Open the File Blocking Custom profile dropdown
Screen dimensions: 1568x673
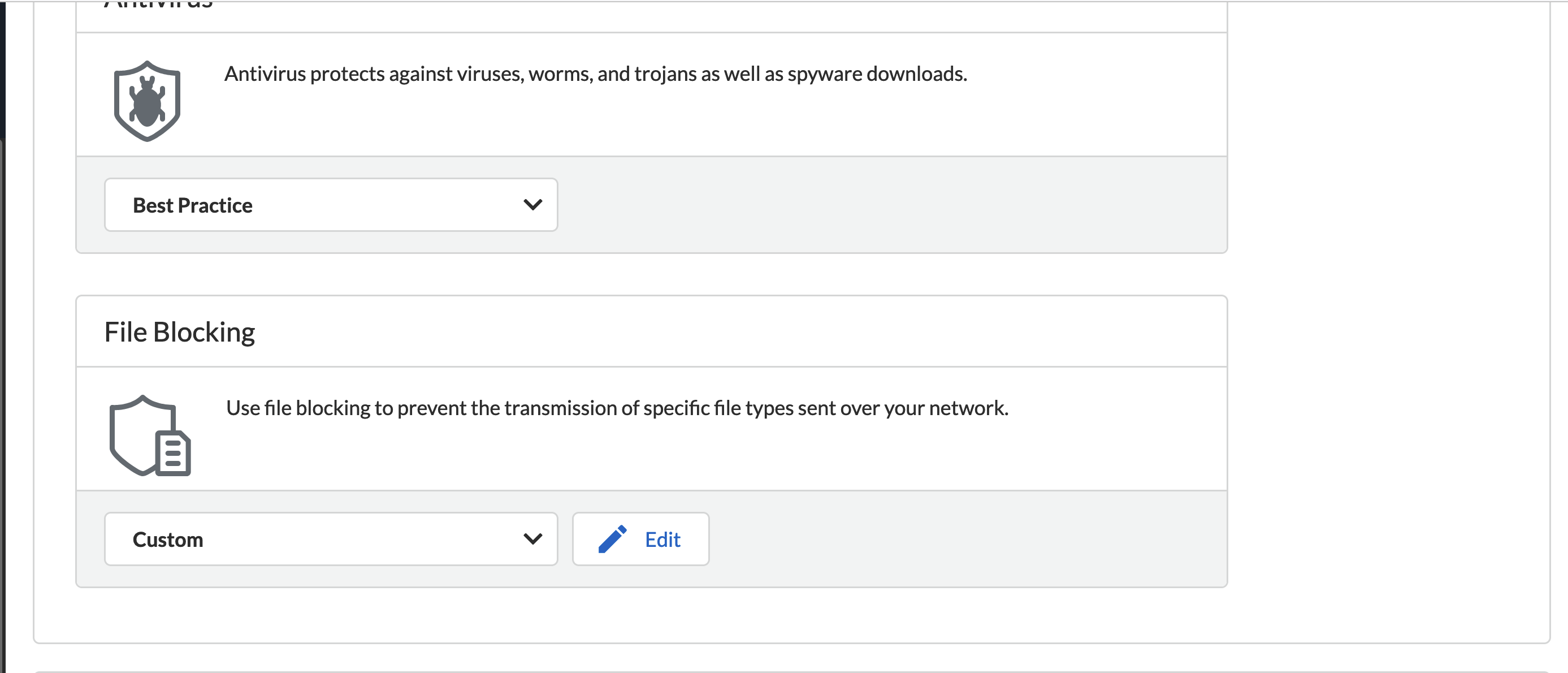pyautogui.click(x=331, y=539)
